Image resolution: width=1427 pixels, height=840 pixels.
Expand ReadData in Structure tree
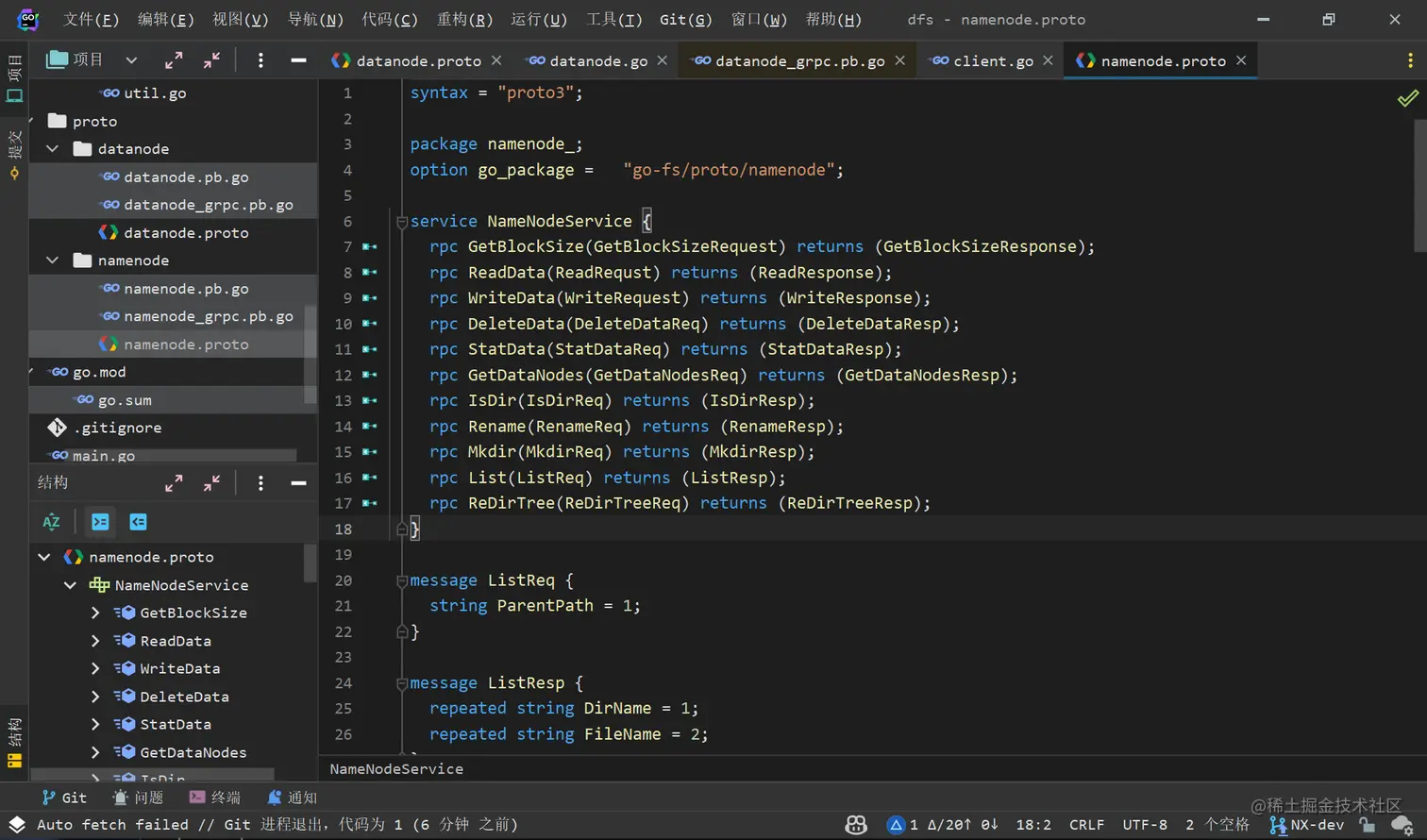[95, 641]
